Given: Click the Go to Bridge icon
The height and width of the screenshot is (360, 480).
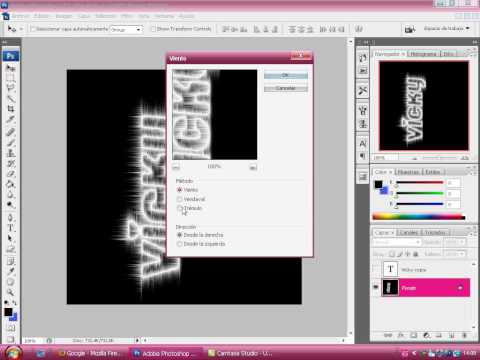Looking at the screenshot, I should coord(409,29).
